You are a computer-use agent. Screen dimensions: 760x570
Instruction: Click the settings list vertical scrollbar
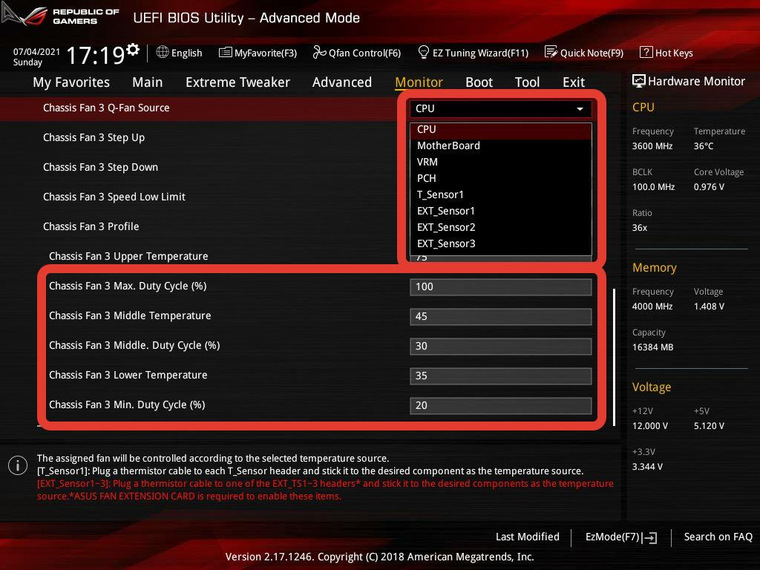click(614, 358)
